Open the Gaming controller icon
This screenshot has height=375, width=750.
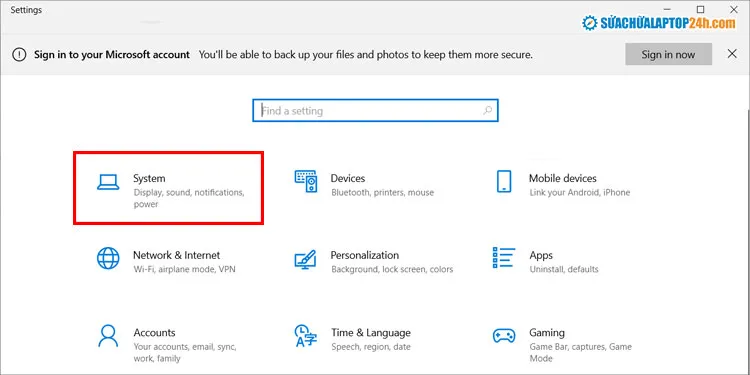pos(504,335)
